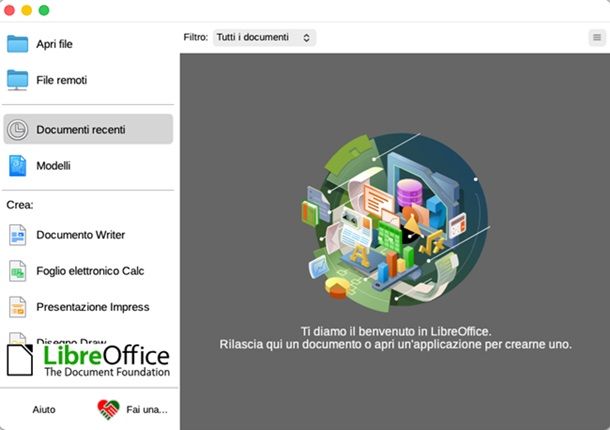Viewport: 610px width, 430px height.
Task: Click the File remoti network folder icon
Action: click(18, 80)
